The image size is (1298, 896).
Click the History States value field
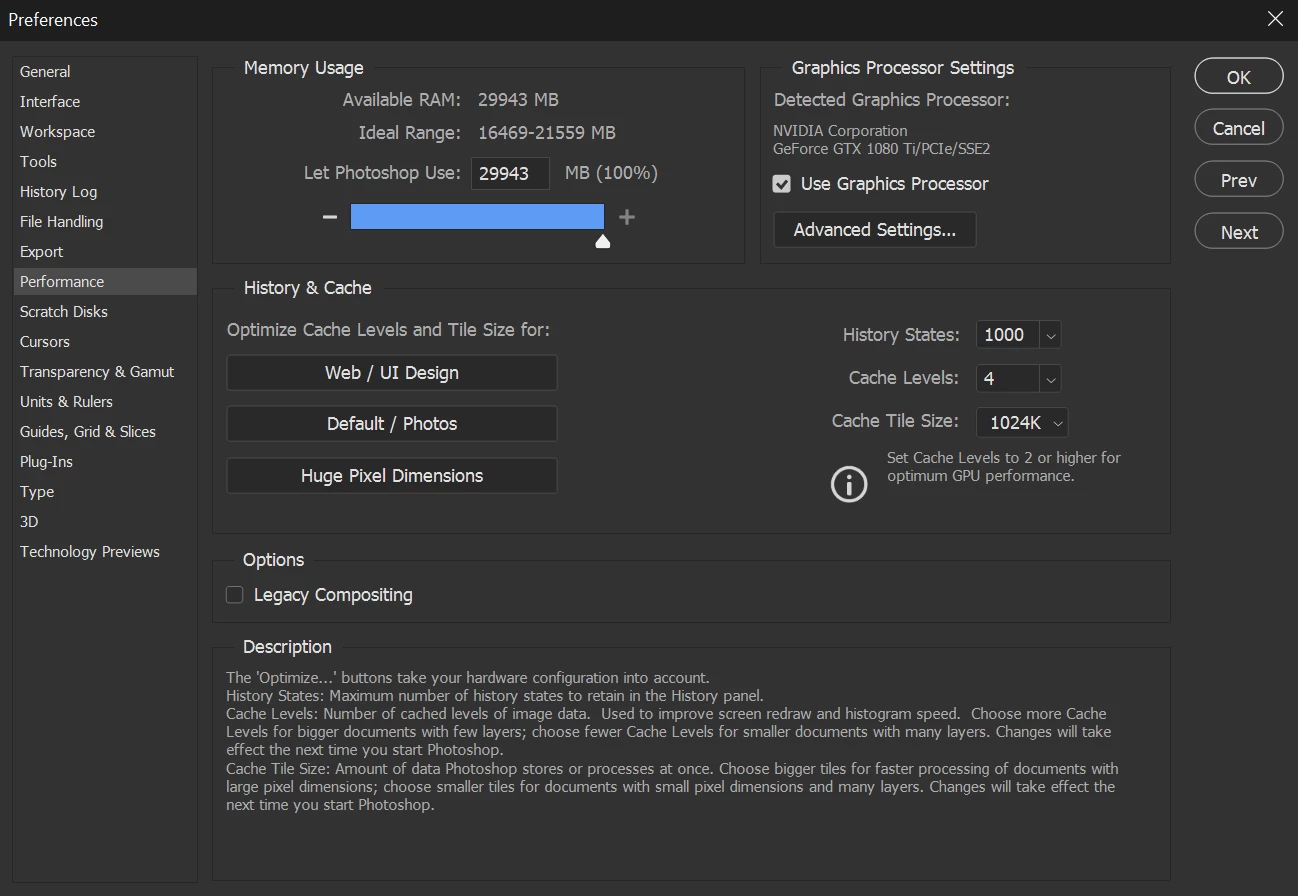coord(1009,336)
